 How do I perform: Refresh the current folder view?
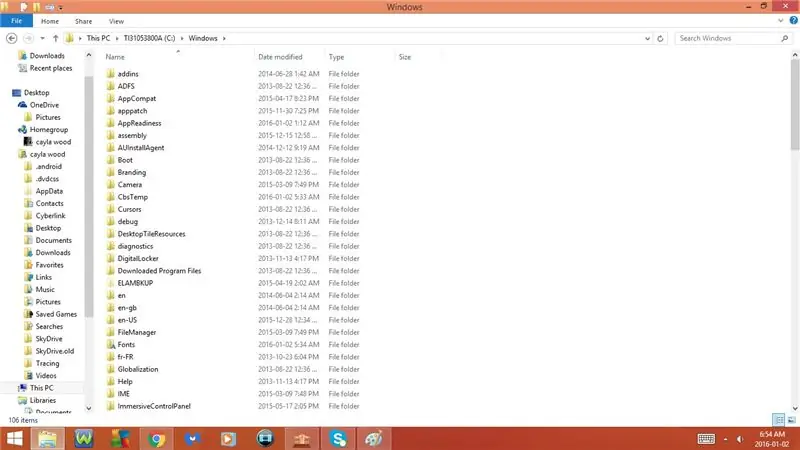tap(660, 38)
